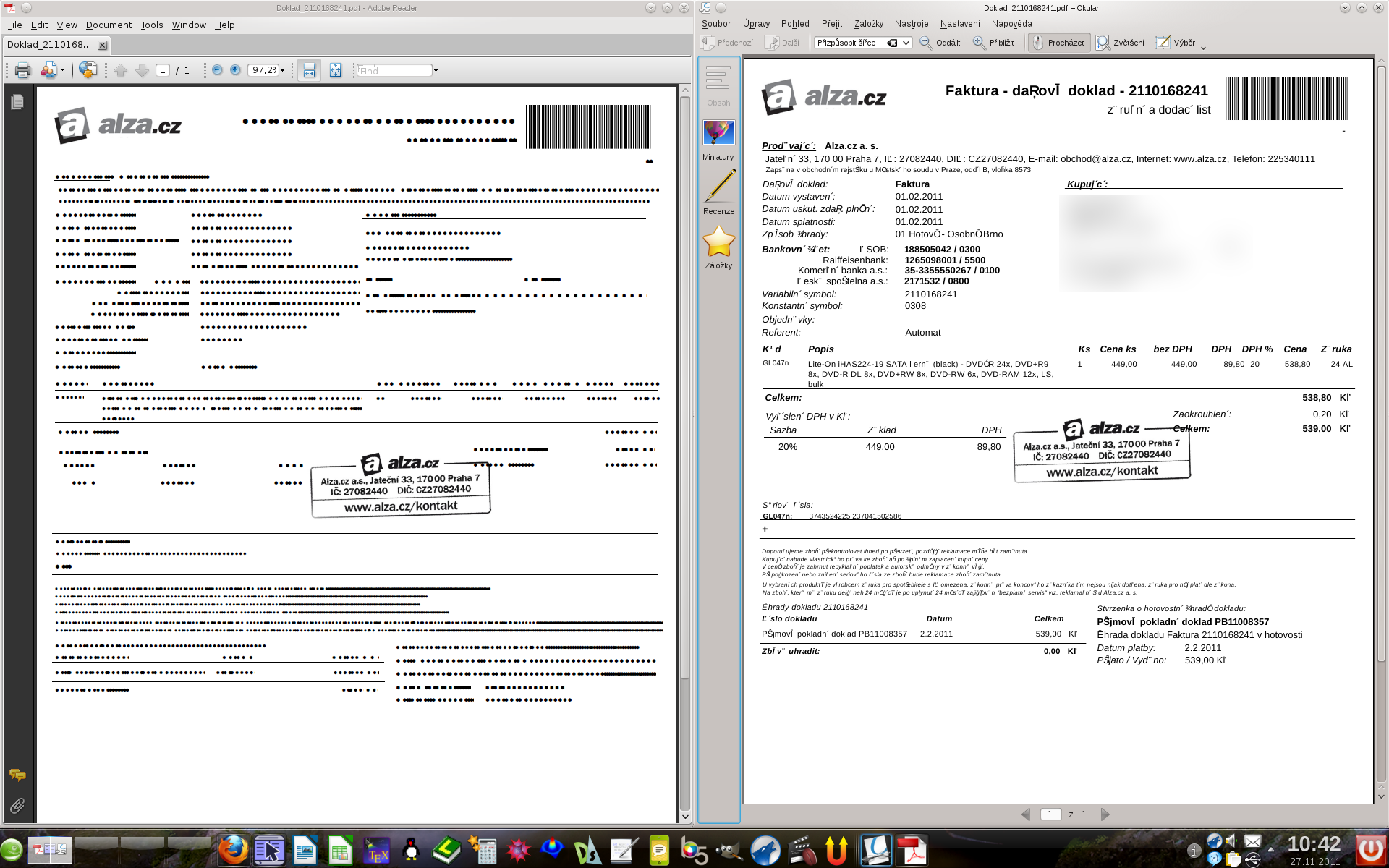Print document in Adobe Reader

(22, 70)
